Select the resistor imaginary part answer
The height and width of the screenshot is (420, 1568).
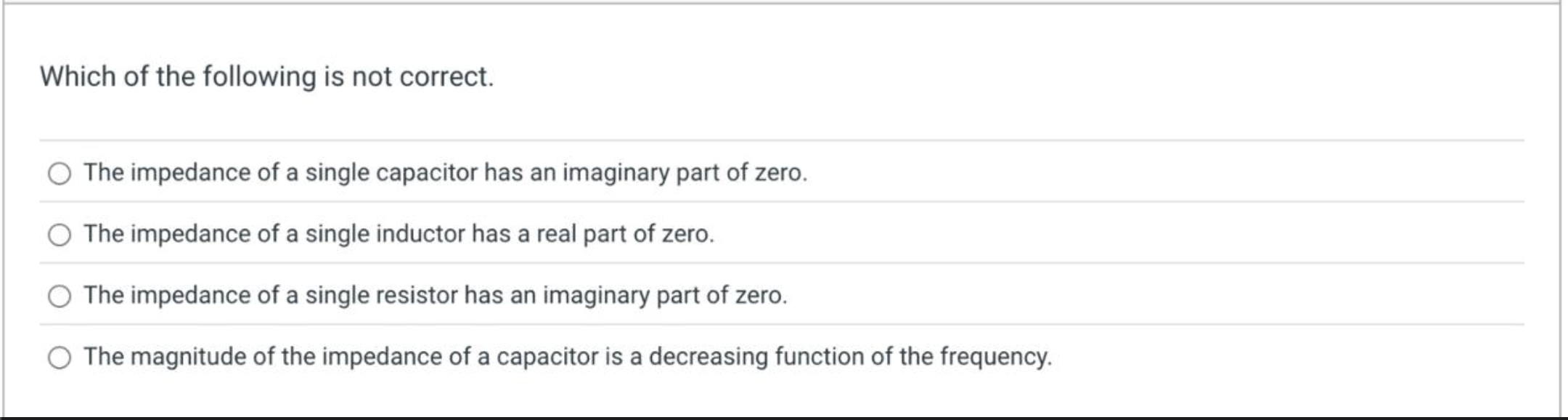click(x=61, y=295)
